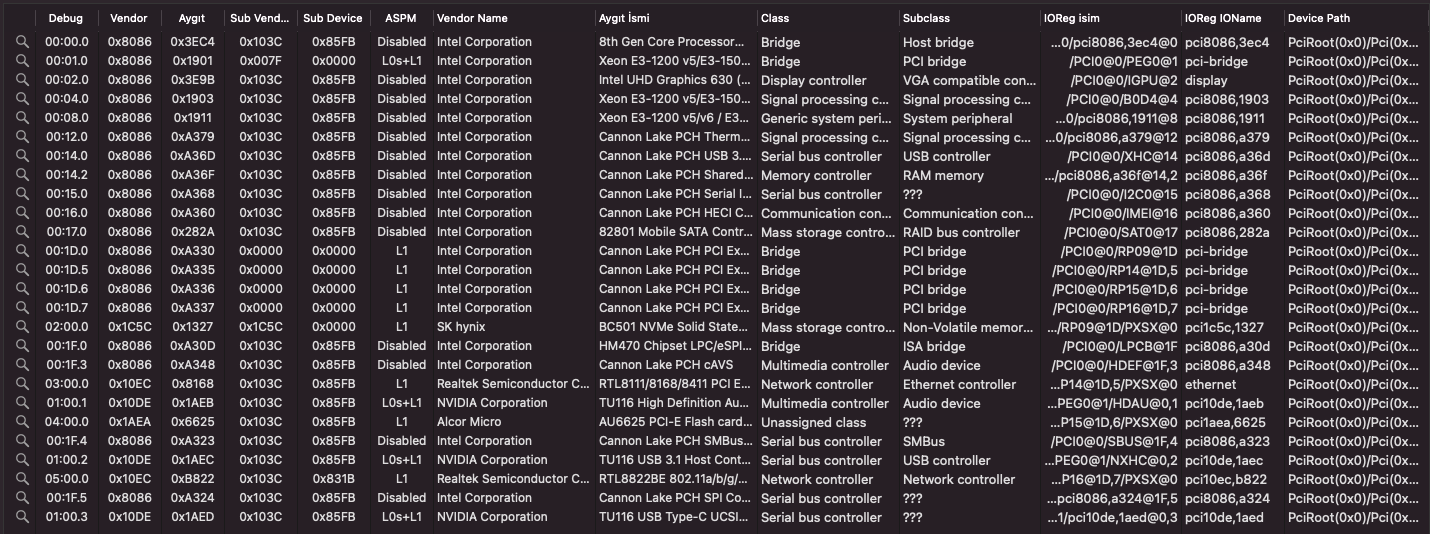Click magnifier icon for RTL8111 Ethernet row

22,384
